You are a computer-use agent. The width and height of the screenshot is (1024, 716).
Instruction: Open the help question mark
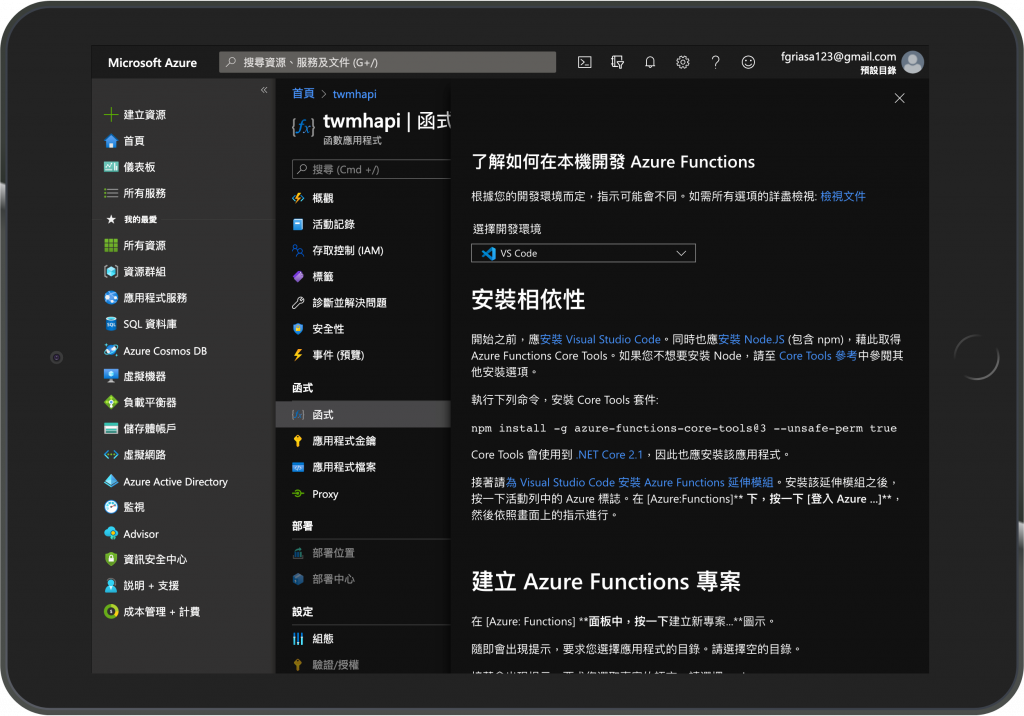(x=715, y=62)
